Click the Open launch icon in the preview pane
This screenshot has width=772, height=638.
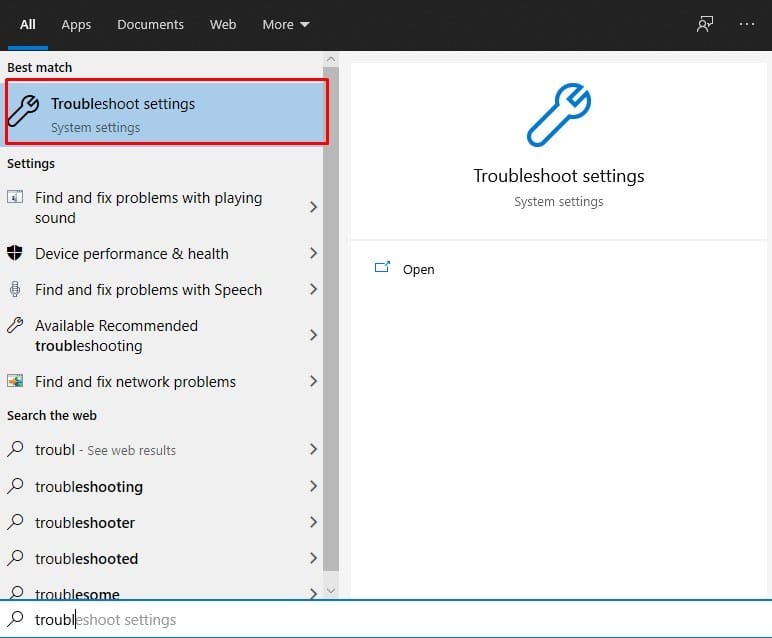click(382, 267)
